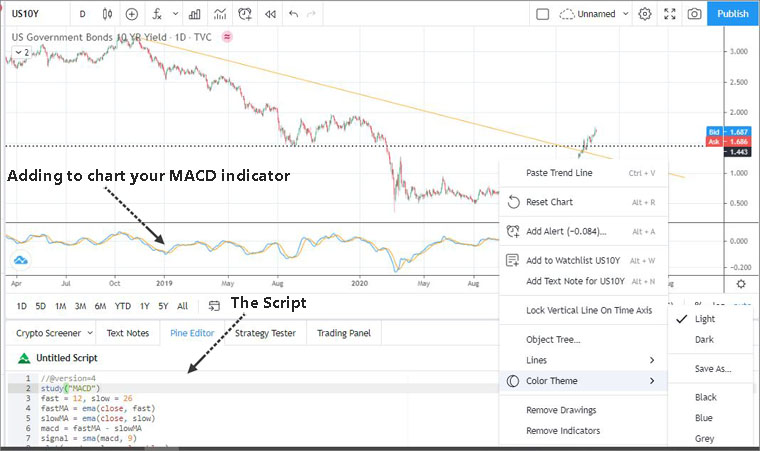Choose Paste Trend Line from context menu
This screenshot has width=760, height=451.
pos(584,173)
